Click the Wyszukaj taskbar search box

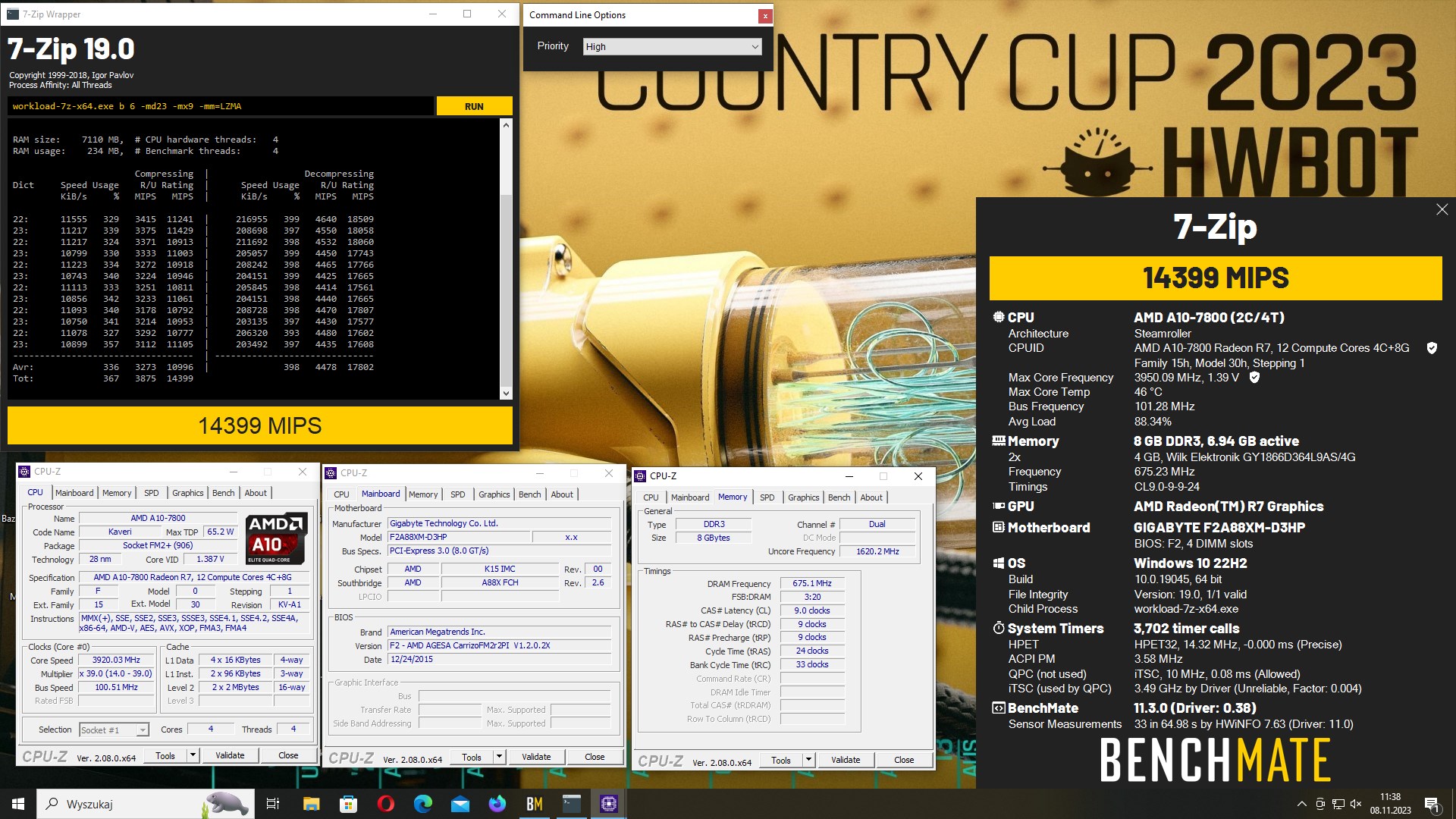click(x=144, y=804)
